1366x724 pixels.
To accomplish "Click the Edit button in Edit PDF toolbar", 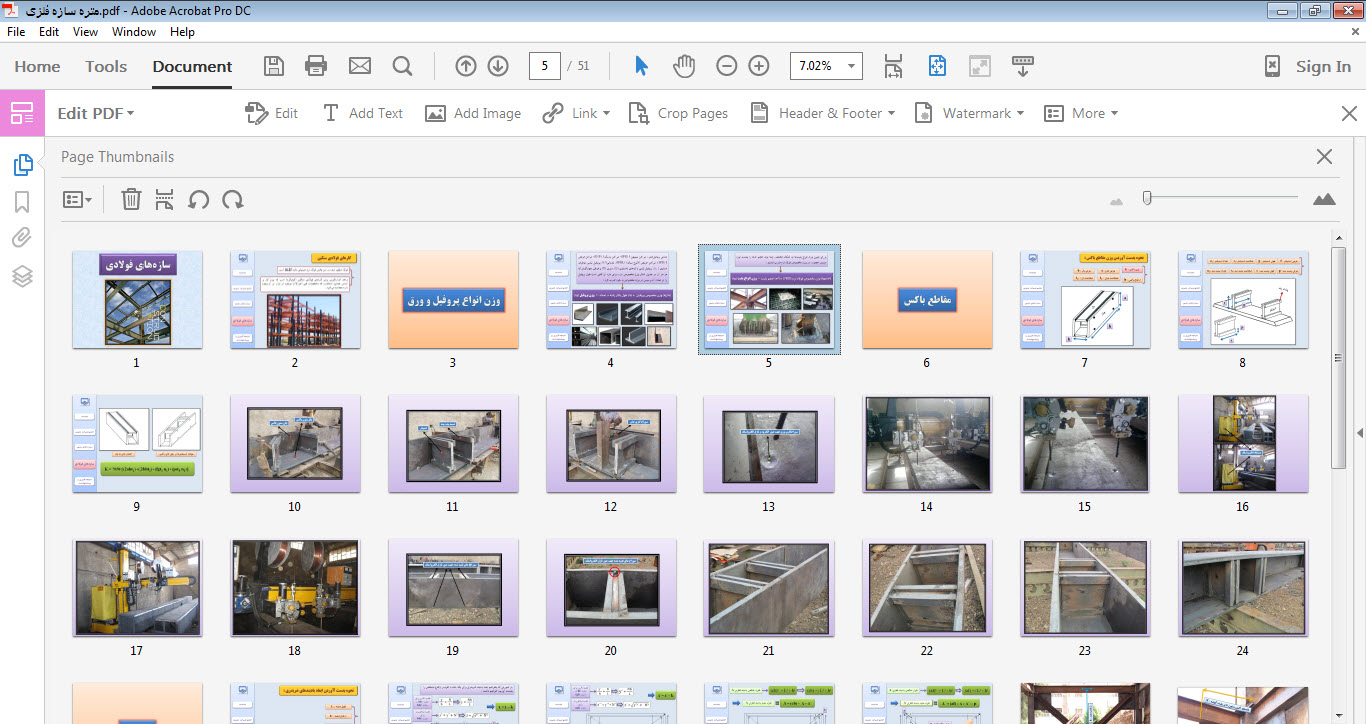I will (272, 113).
